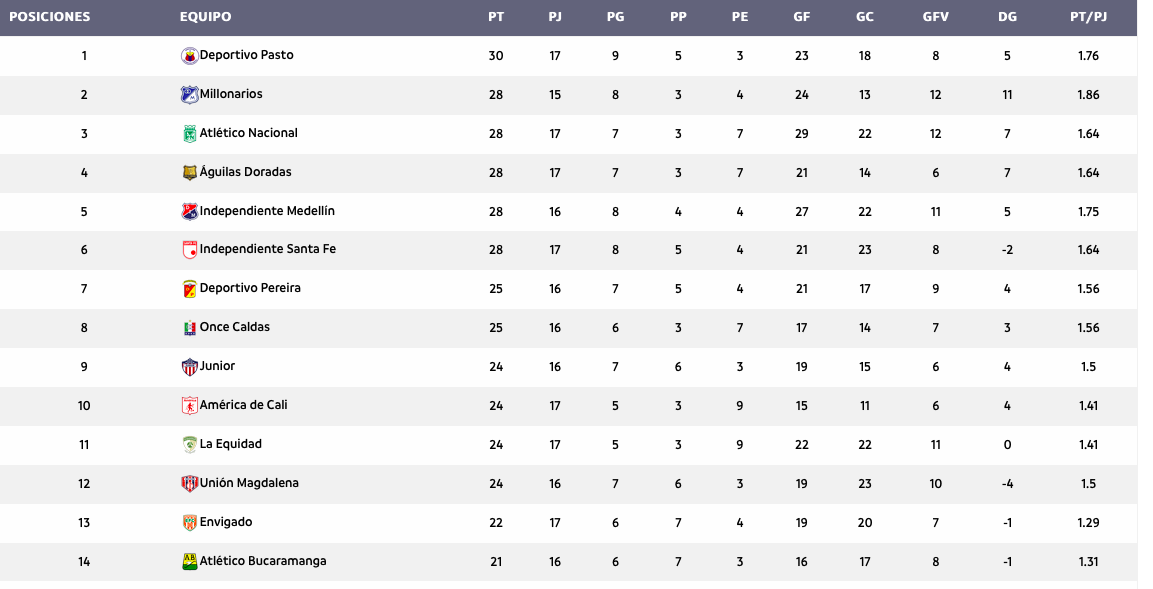1153x589 pixels.
Task: Click the PT/PJ column header
Action: point(1088,17)
